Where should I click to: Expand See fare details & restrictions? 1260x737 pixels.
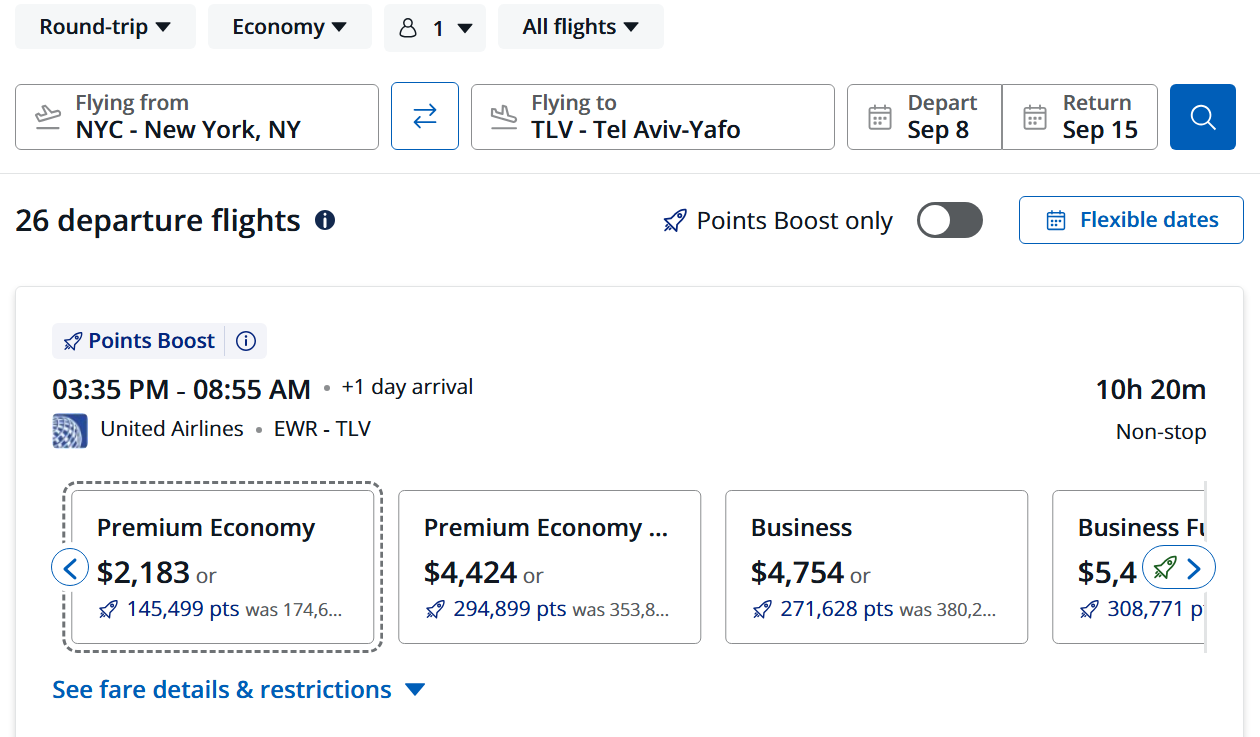click(239, 690)
